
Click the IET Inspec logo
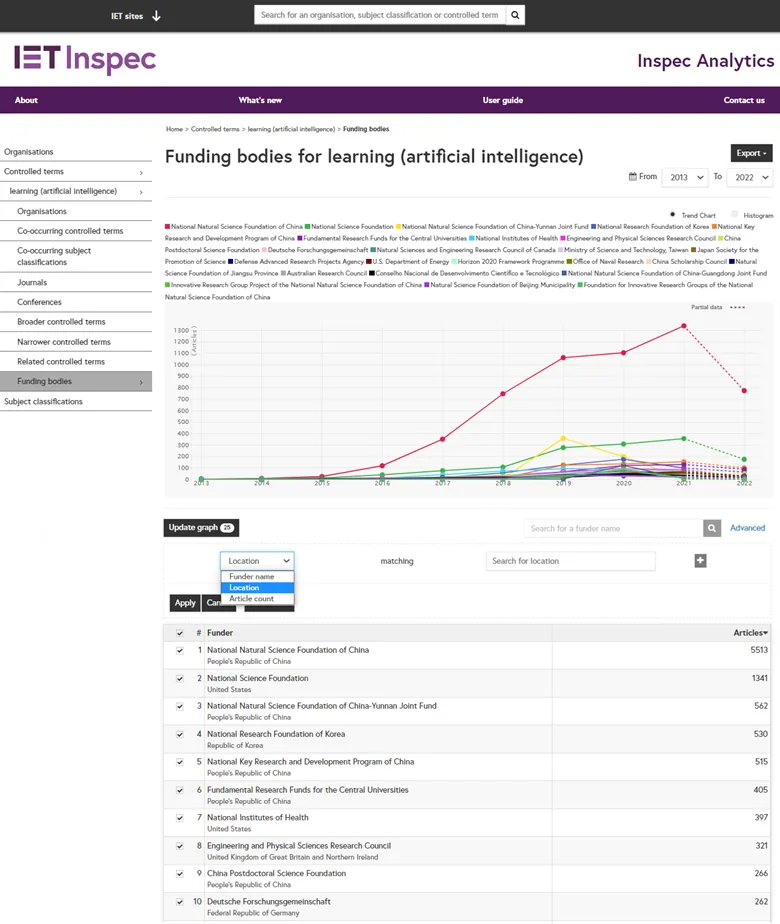pos(85,59)
